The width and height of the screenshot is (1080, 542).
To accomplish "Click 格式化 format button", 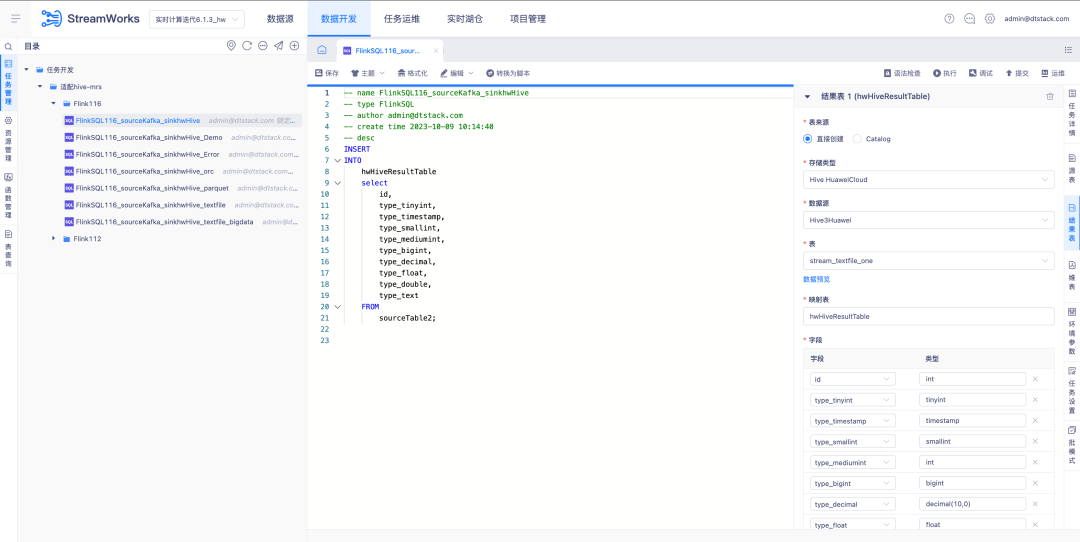I will (413, 72).
